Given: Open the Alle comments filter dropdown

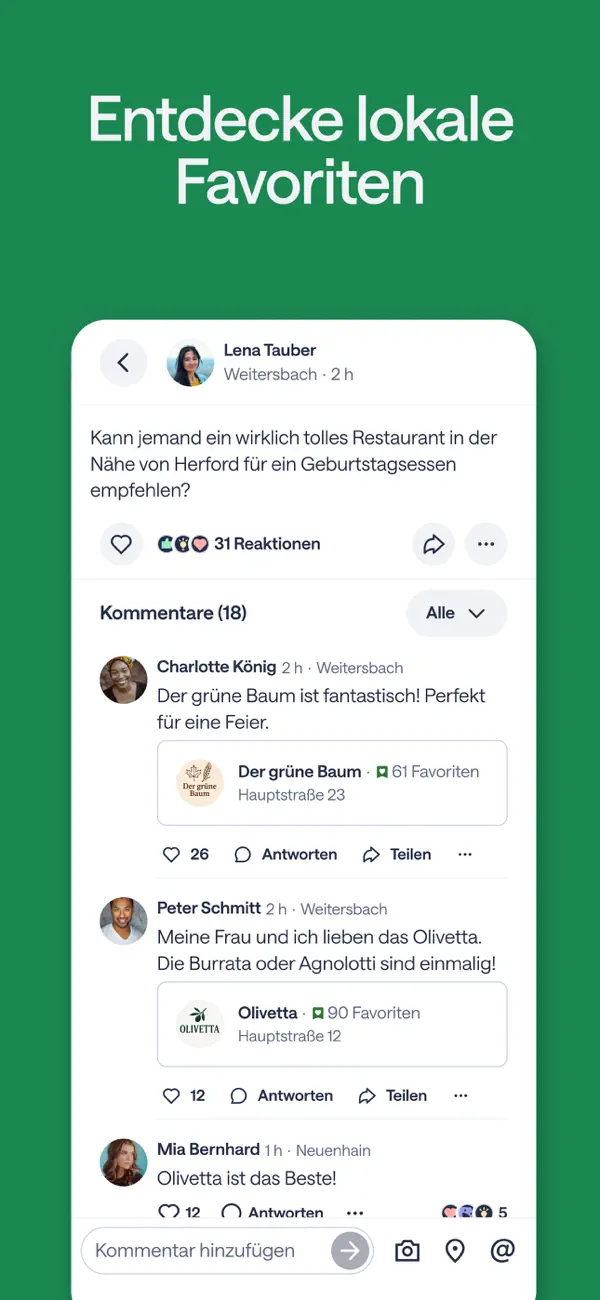Looking at the screenshot, I should point(456,613).
